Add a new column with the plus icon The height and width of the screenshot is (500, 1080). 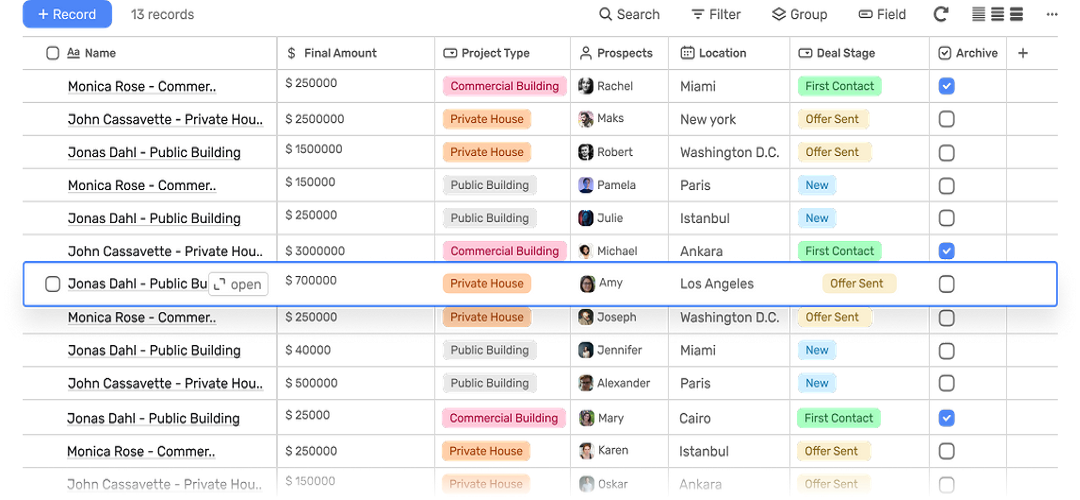coord(1022,54)
